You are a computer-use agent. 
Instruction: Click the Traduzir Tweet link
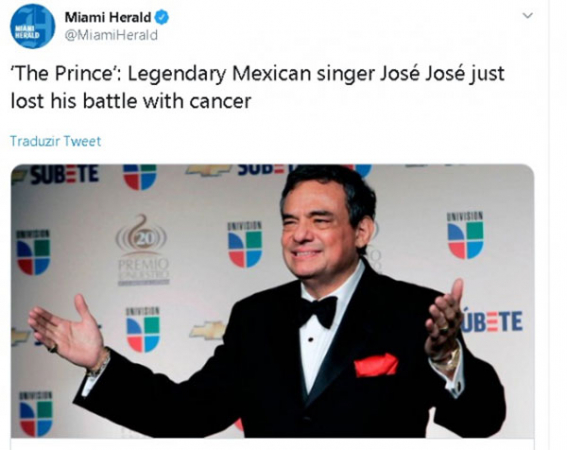tap(55, 141)
